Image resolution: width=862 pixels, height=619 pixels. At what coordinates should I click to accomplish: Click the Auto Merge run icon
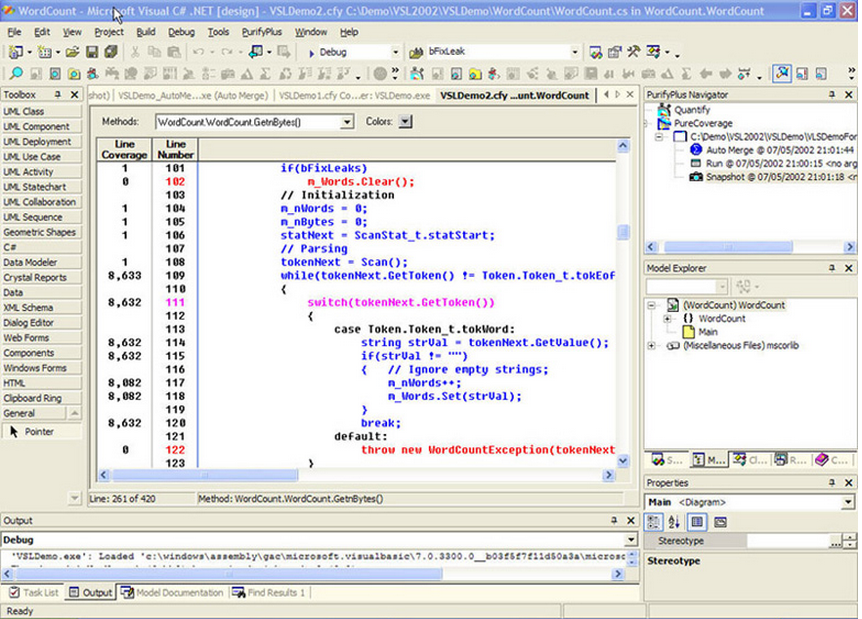pyautogui.click(x=696, y=149)
